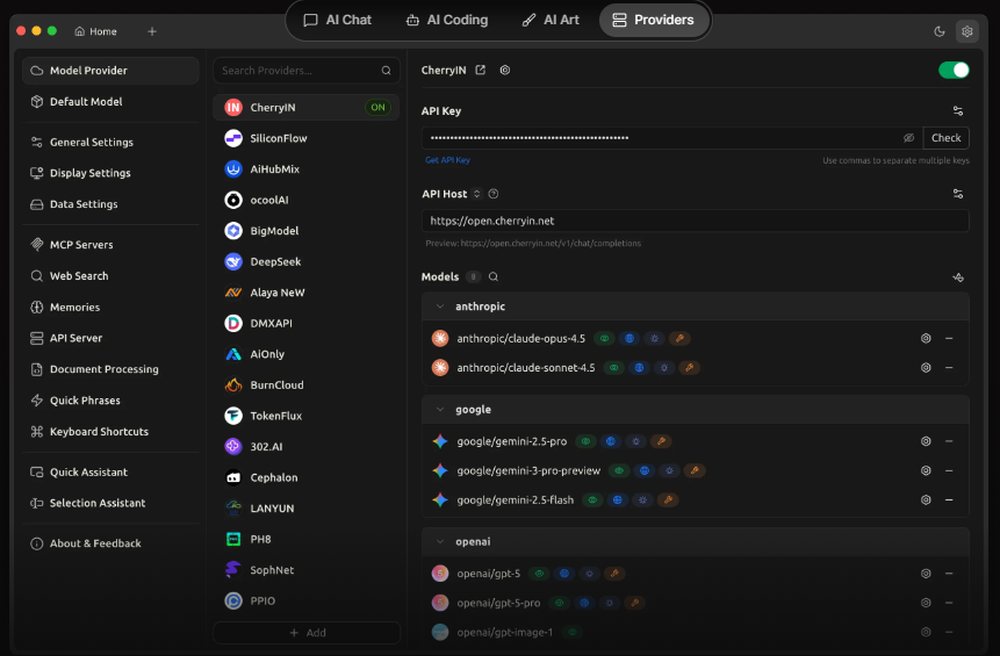The image size is (1000, 656).
Task: Select BurnCloud provider
Action: coord(306,385)
